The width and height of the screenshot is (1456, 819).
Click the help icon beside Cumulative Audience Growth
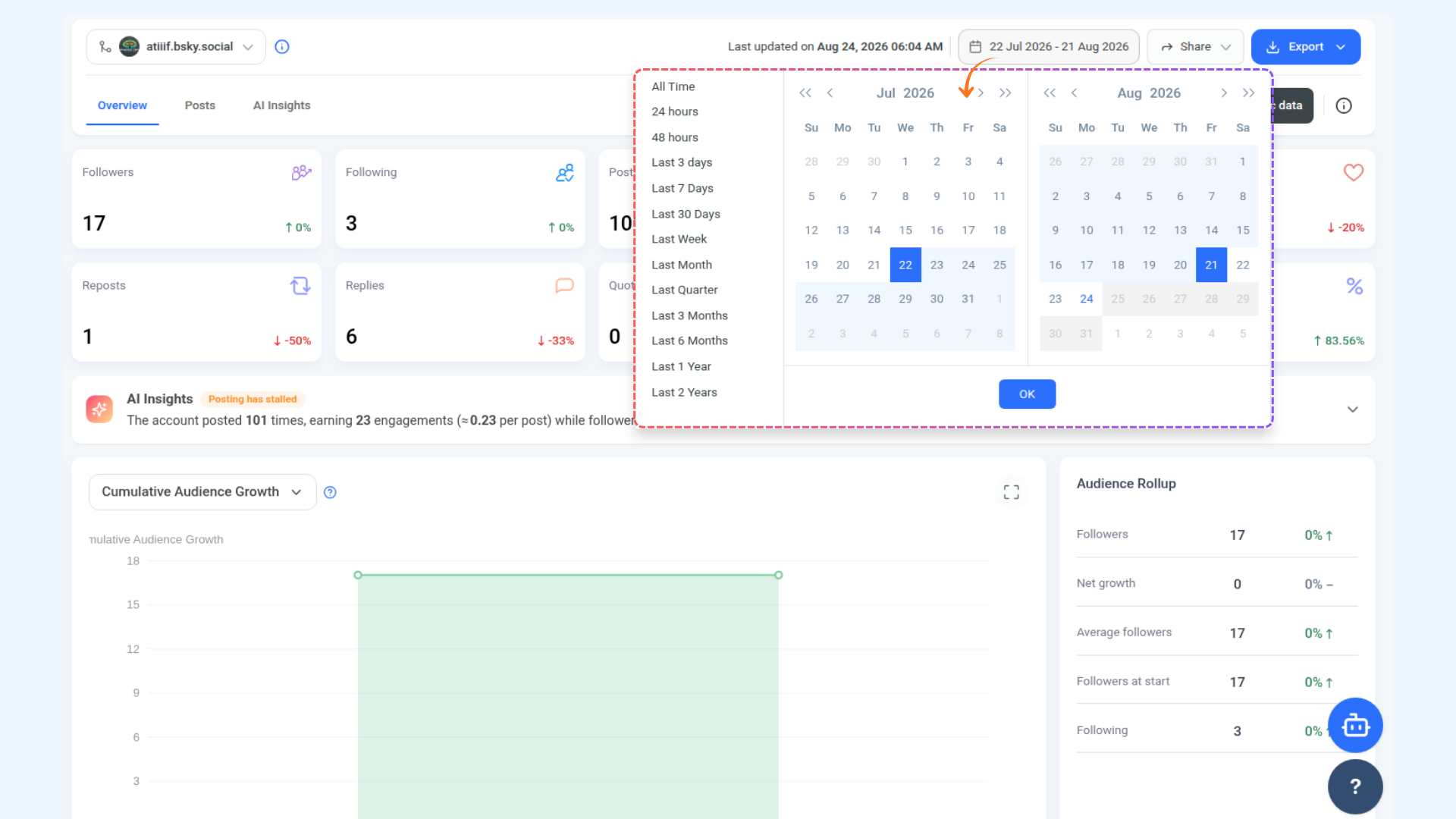(x=330, y=492)
